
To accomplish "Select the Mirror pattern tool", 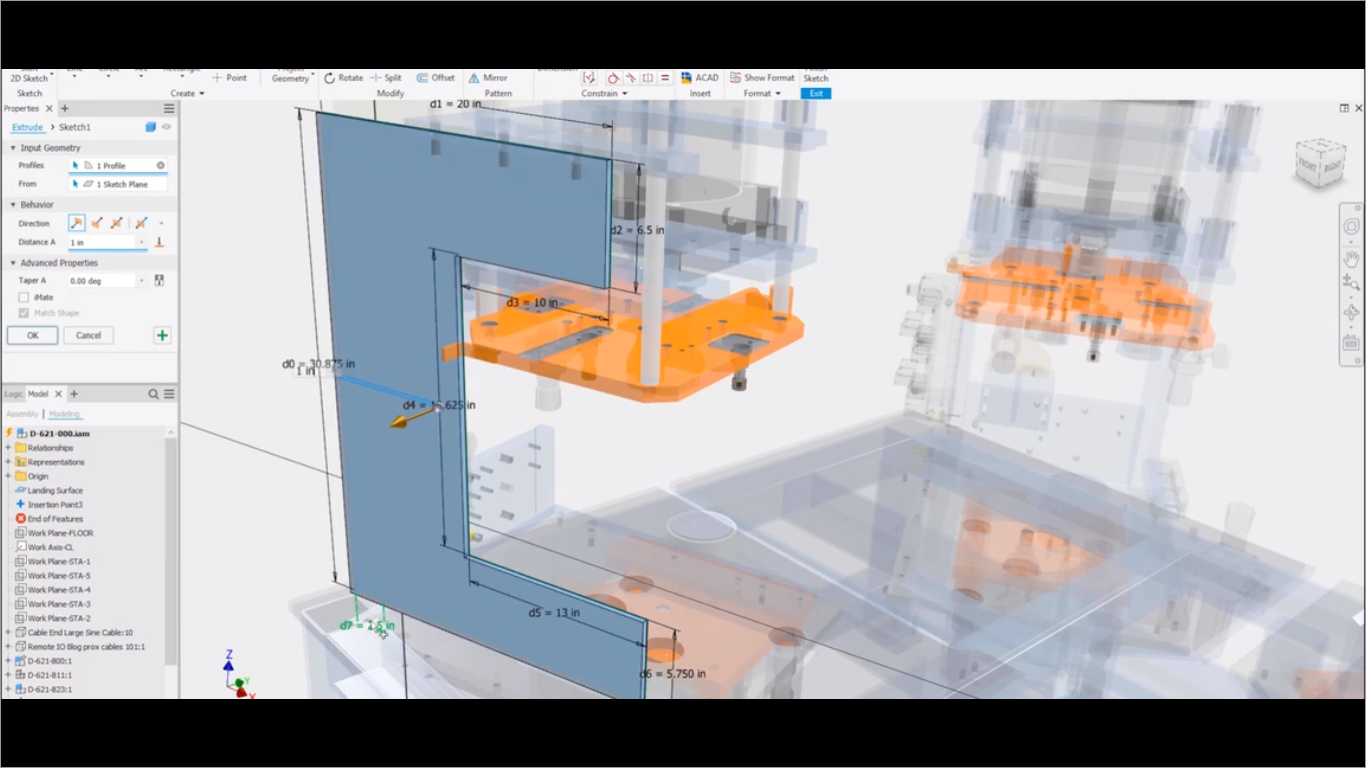I will (488, 78).
